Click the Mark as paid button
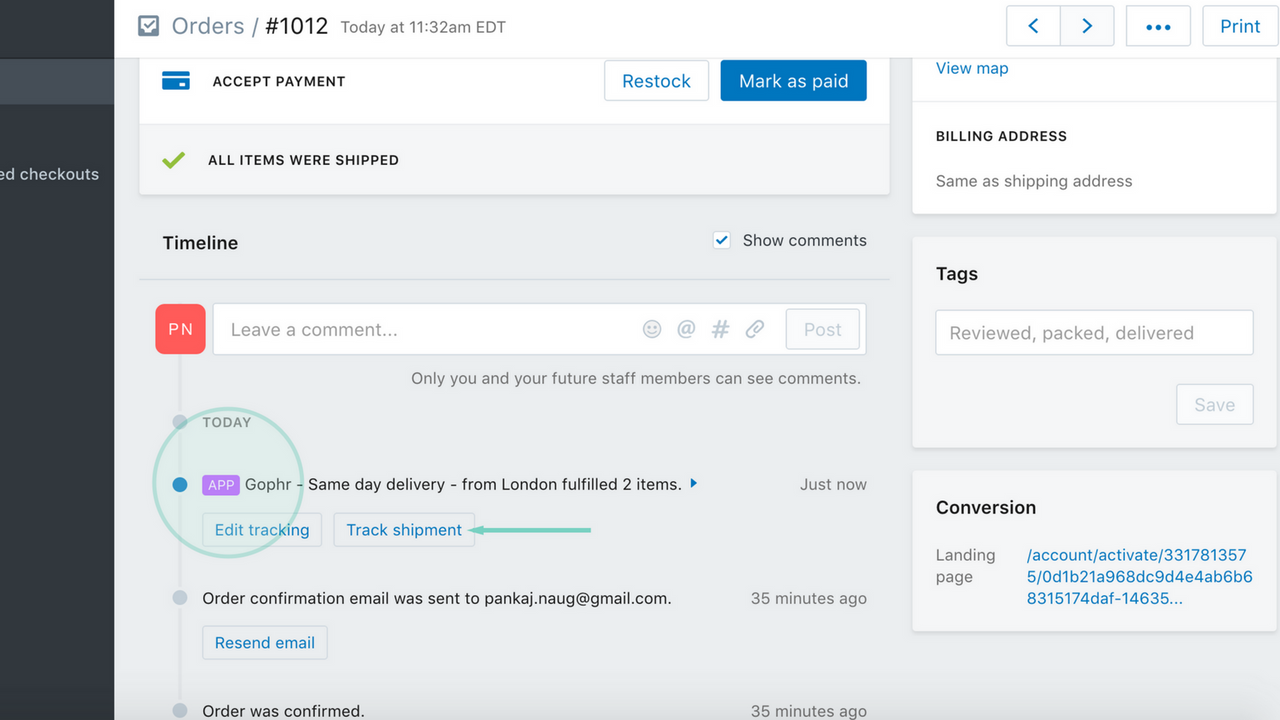1280x720 pixels. tap(793, 80)
